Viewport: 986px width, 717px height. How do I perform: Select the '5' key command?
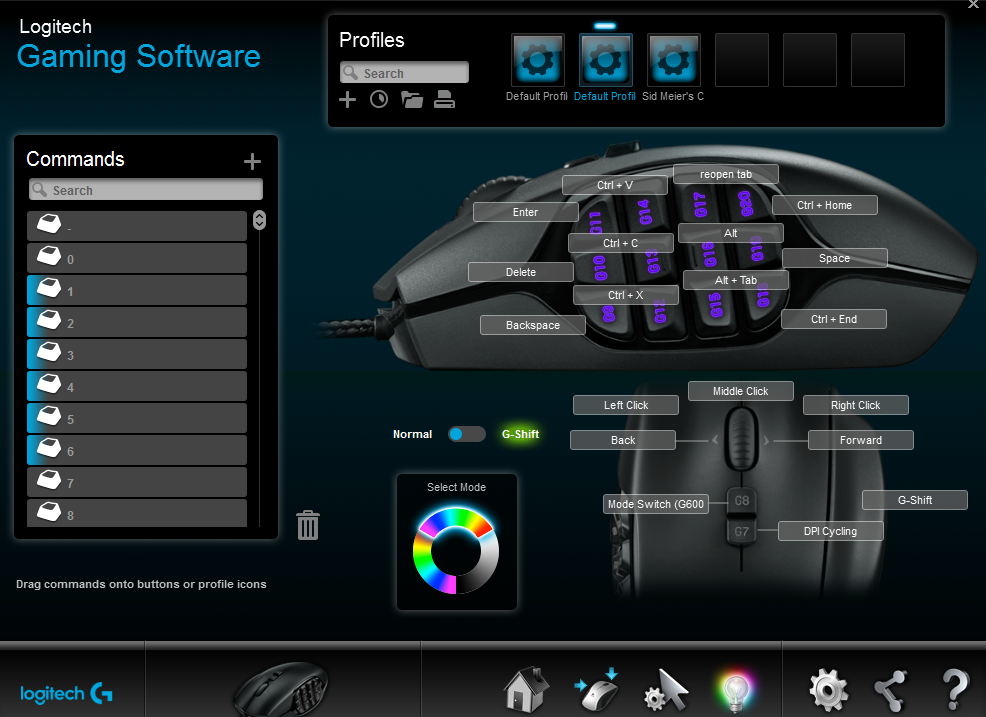pyautogui.click(x=137, y=418)
